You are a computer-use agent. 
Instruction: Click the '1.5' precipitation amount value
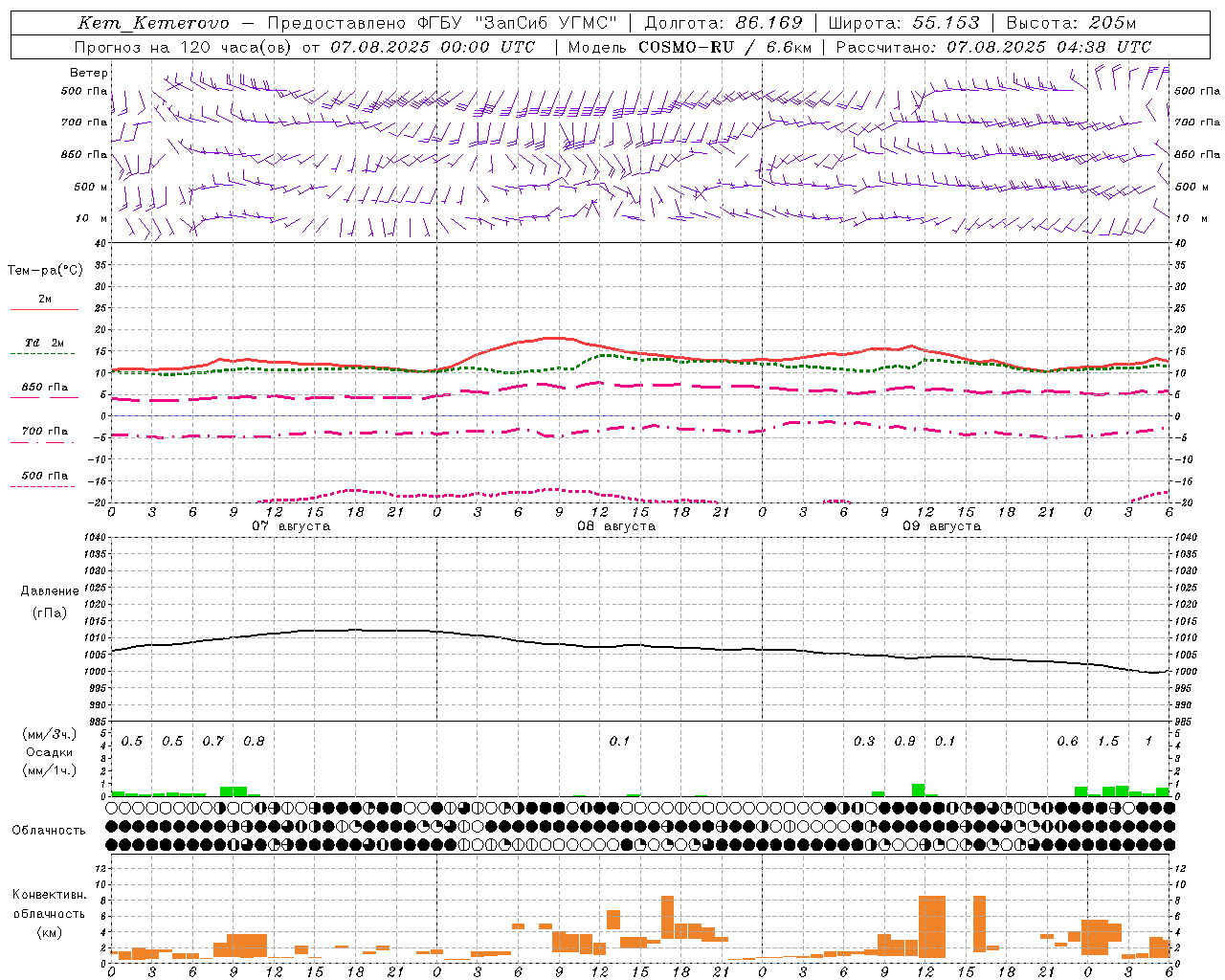(1108, 741)
